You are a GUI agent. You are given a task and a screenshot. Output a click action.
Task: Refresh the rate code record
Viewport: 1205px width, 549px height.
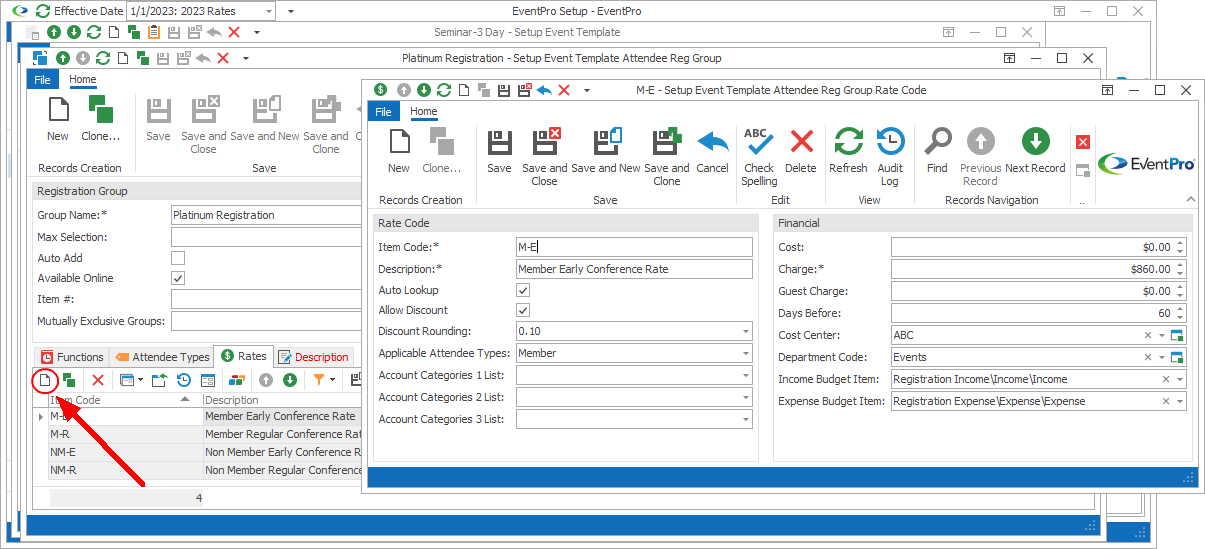[848, 150]
